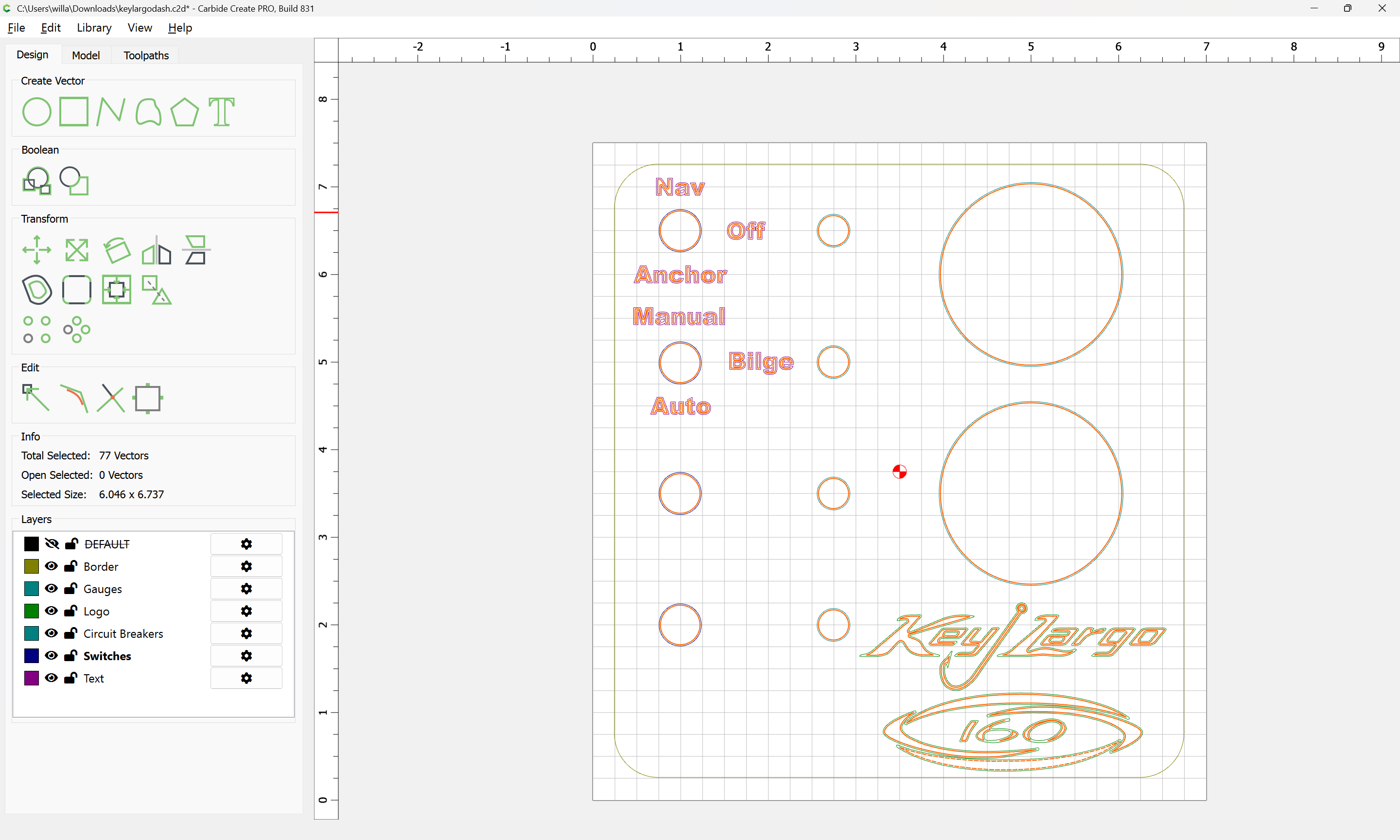Lock the Border layer

tap(71, 566)
